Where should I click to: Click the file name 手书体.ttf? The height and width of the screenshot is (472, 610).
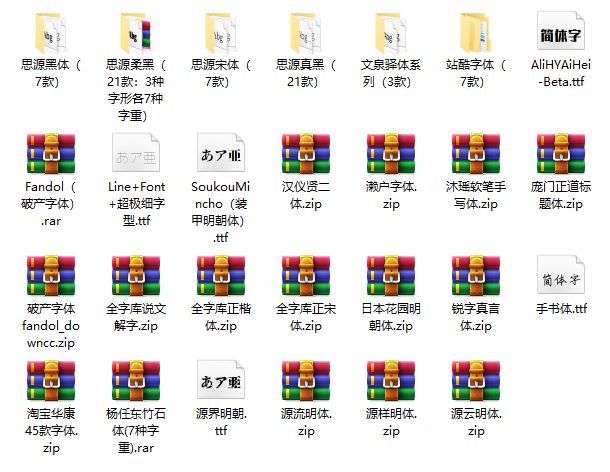click(x=561, y=309)
